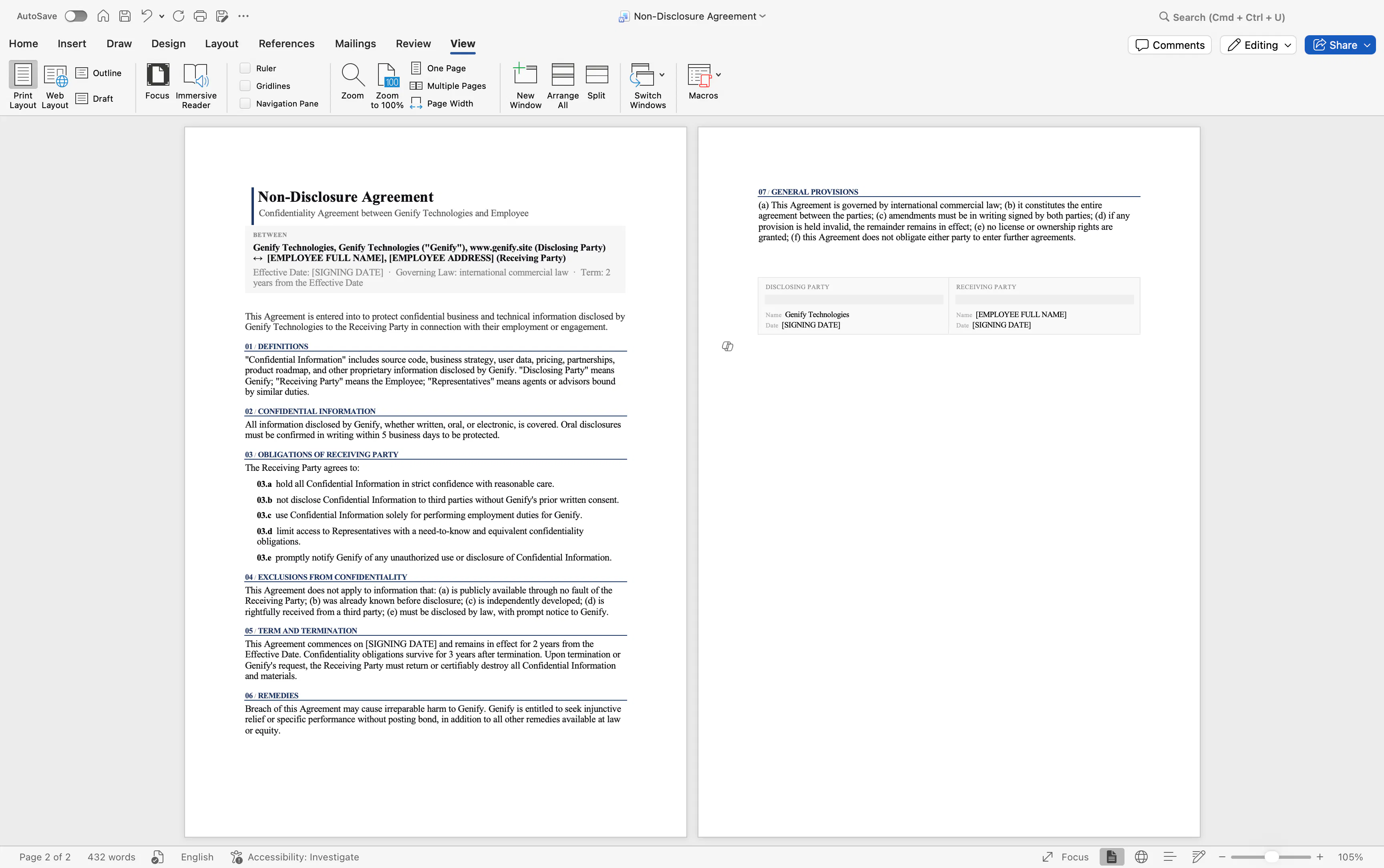Screen dimensions: 1384x868
Task: Open the Review tab
Action: (413, 44)
